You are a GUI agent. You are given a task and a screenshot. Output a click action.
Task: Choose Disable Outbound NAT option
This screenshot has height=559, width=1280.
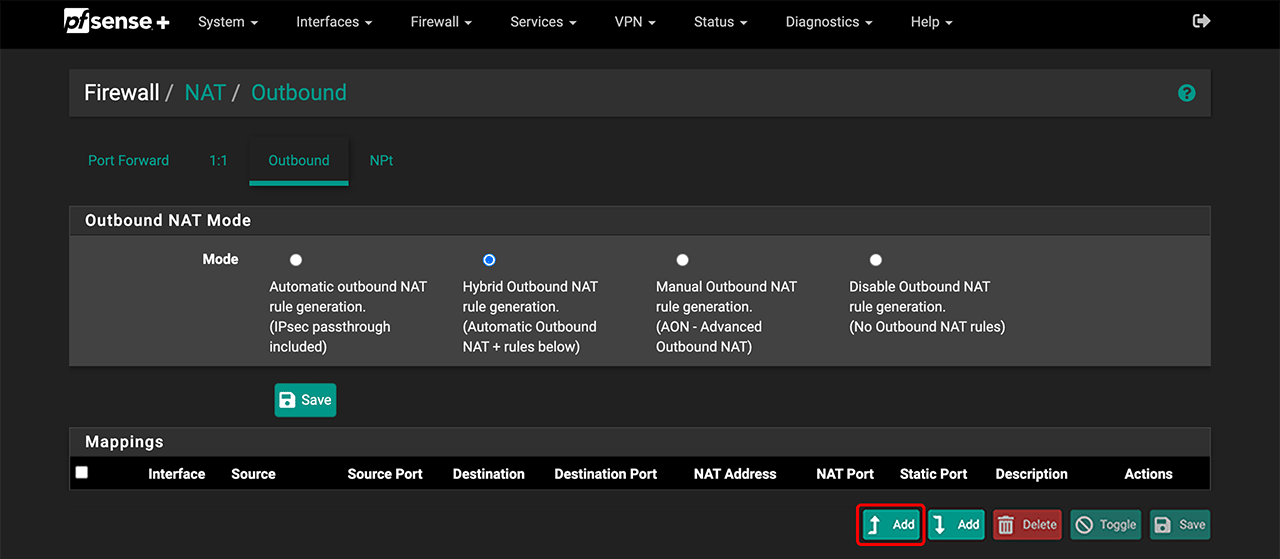point(875,260)
